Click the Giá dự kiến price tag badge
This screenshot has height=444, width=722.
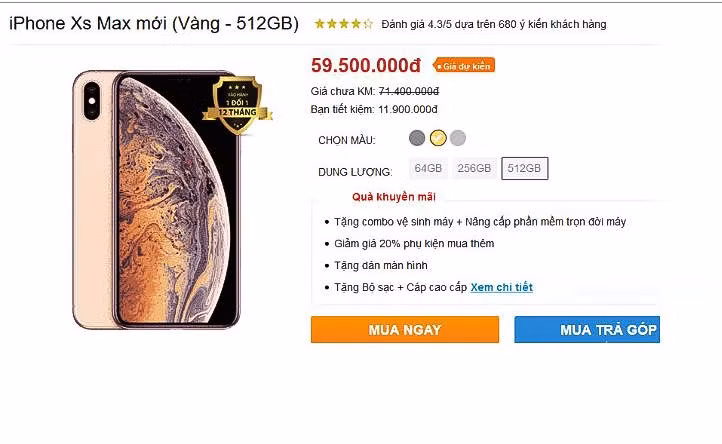tap(464, 66)
